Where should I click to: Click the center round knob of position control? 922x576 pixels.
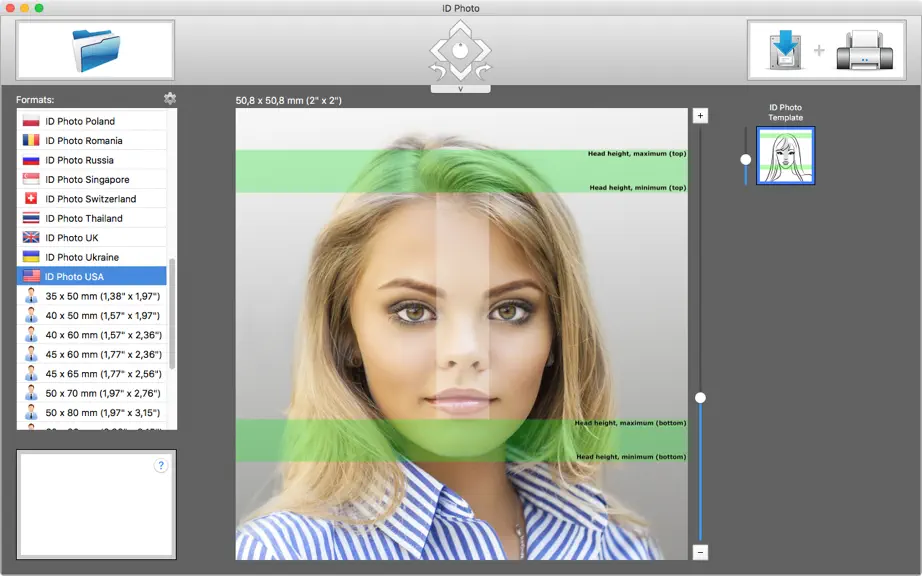460,51
